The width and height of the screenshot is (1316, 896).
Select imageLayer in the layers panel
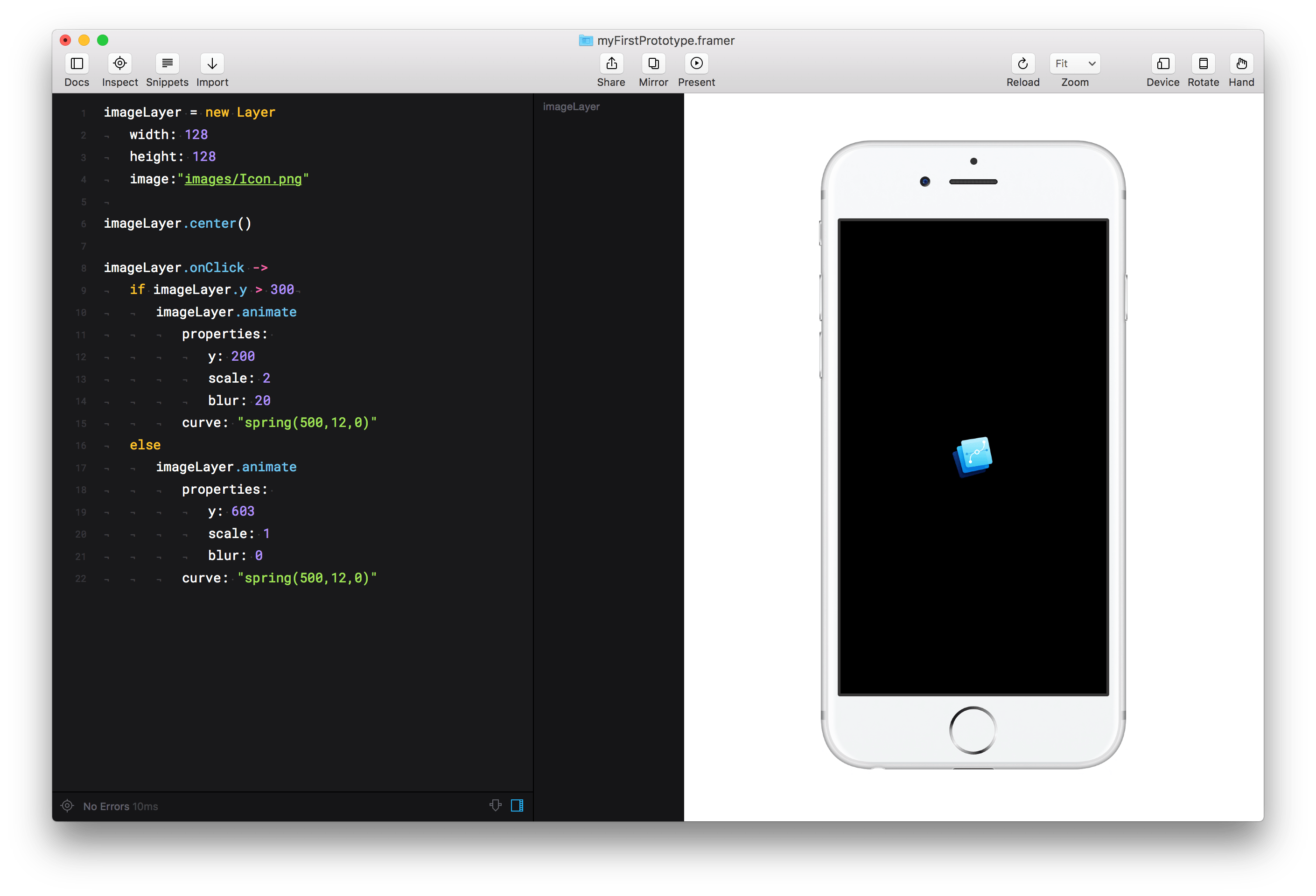571,106
